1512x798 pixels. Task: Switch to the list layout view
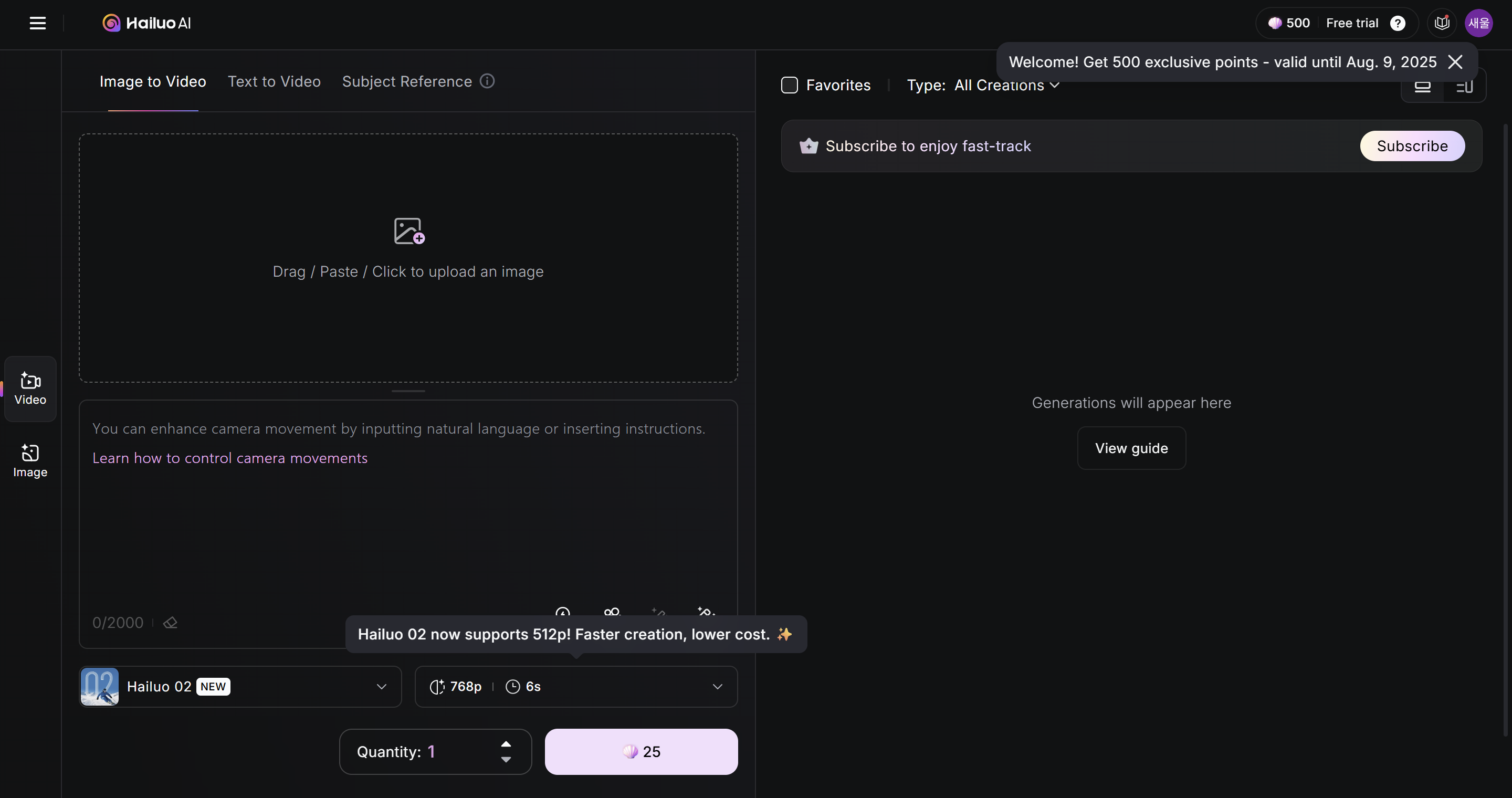pos(1464,86)
